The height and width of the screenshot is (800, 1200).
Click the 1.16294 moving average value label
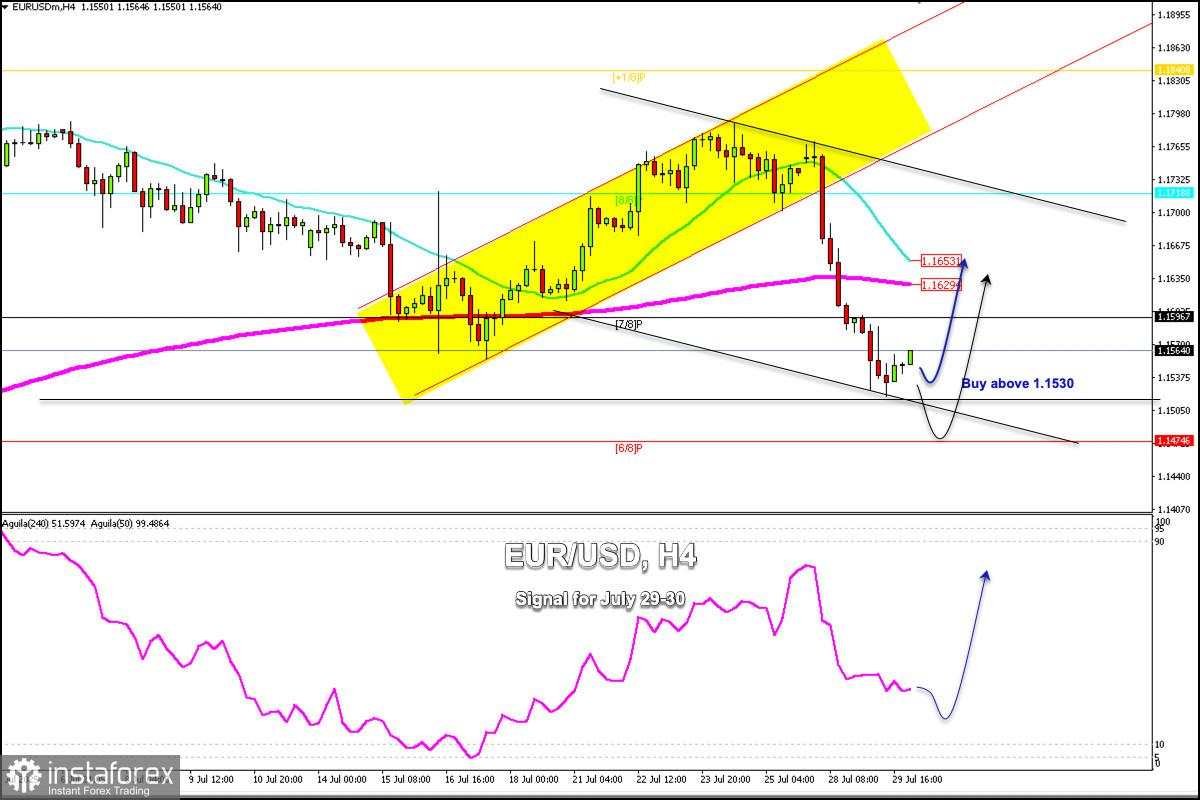point(941,286)
